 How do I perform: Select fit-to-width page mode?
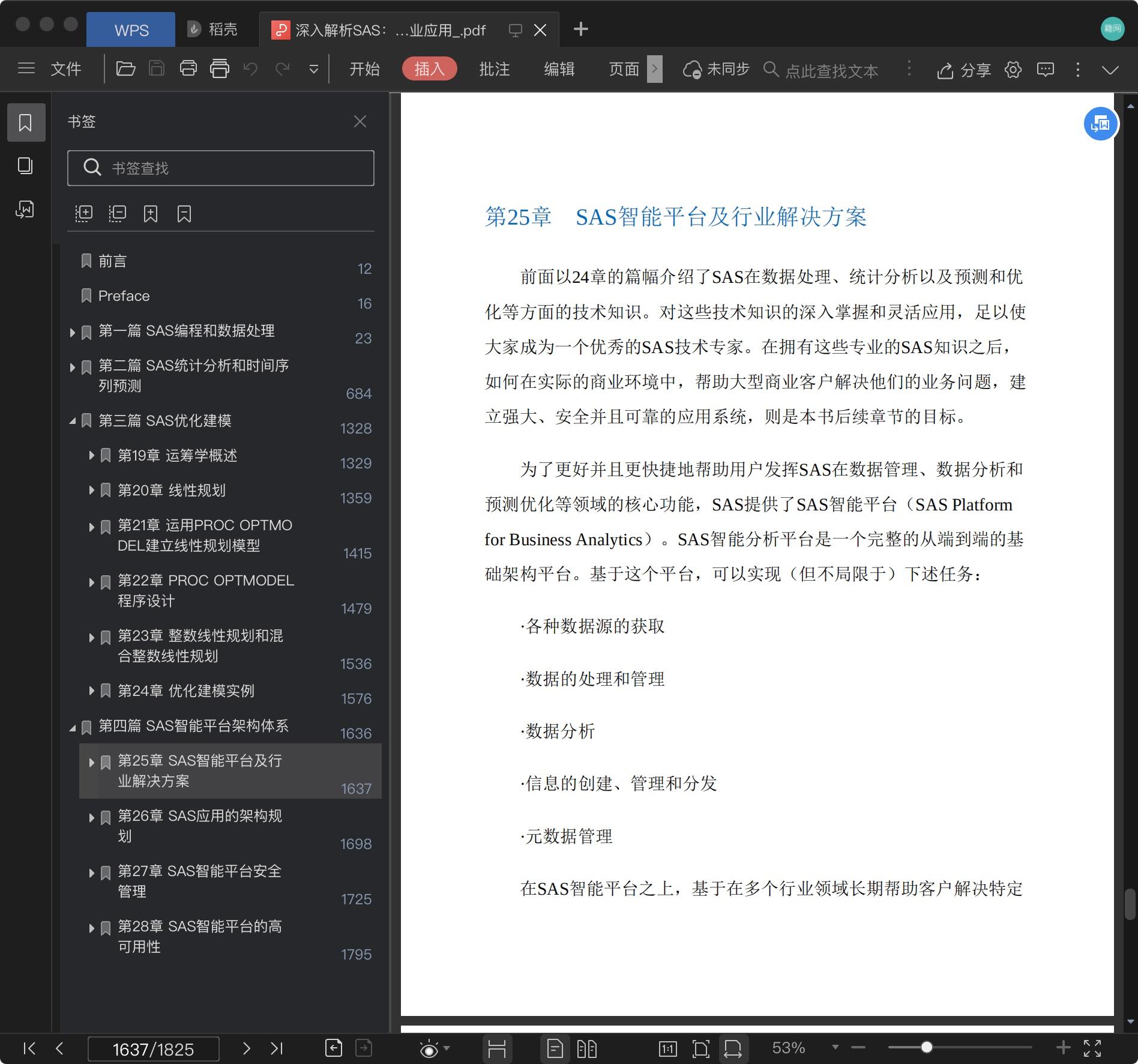tap(734, 1049)
